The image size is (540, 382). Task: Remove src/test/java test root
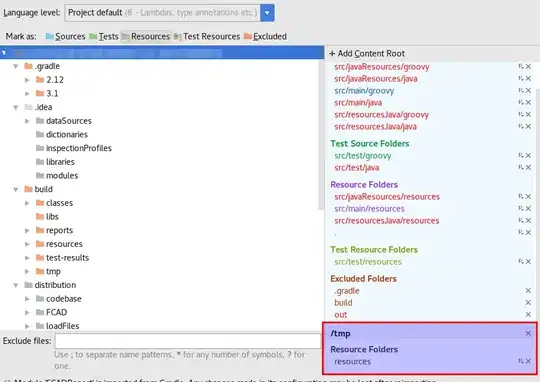[x=528, y=167]
